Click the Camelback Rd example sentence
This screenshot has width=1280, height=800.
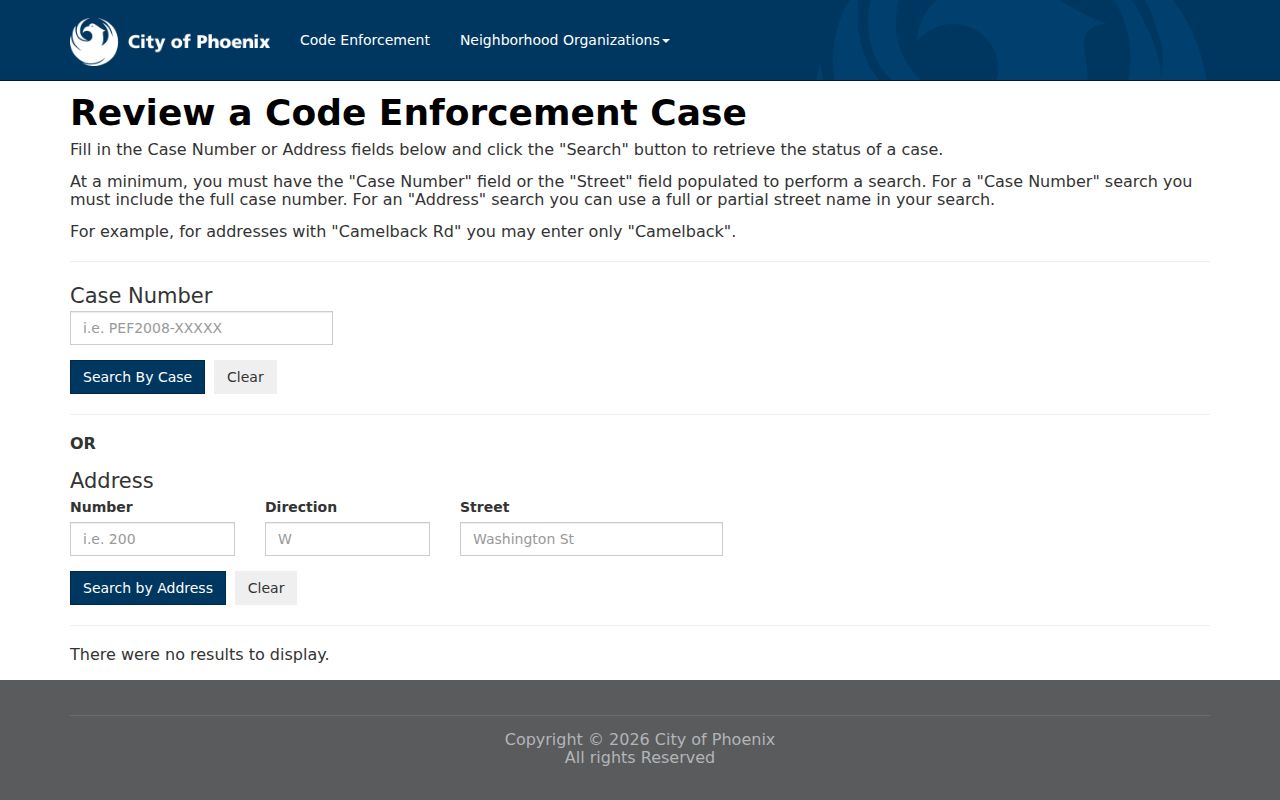[403, 231]
